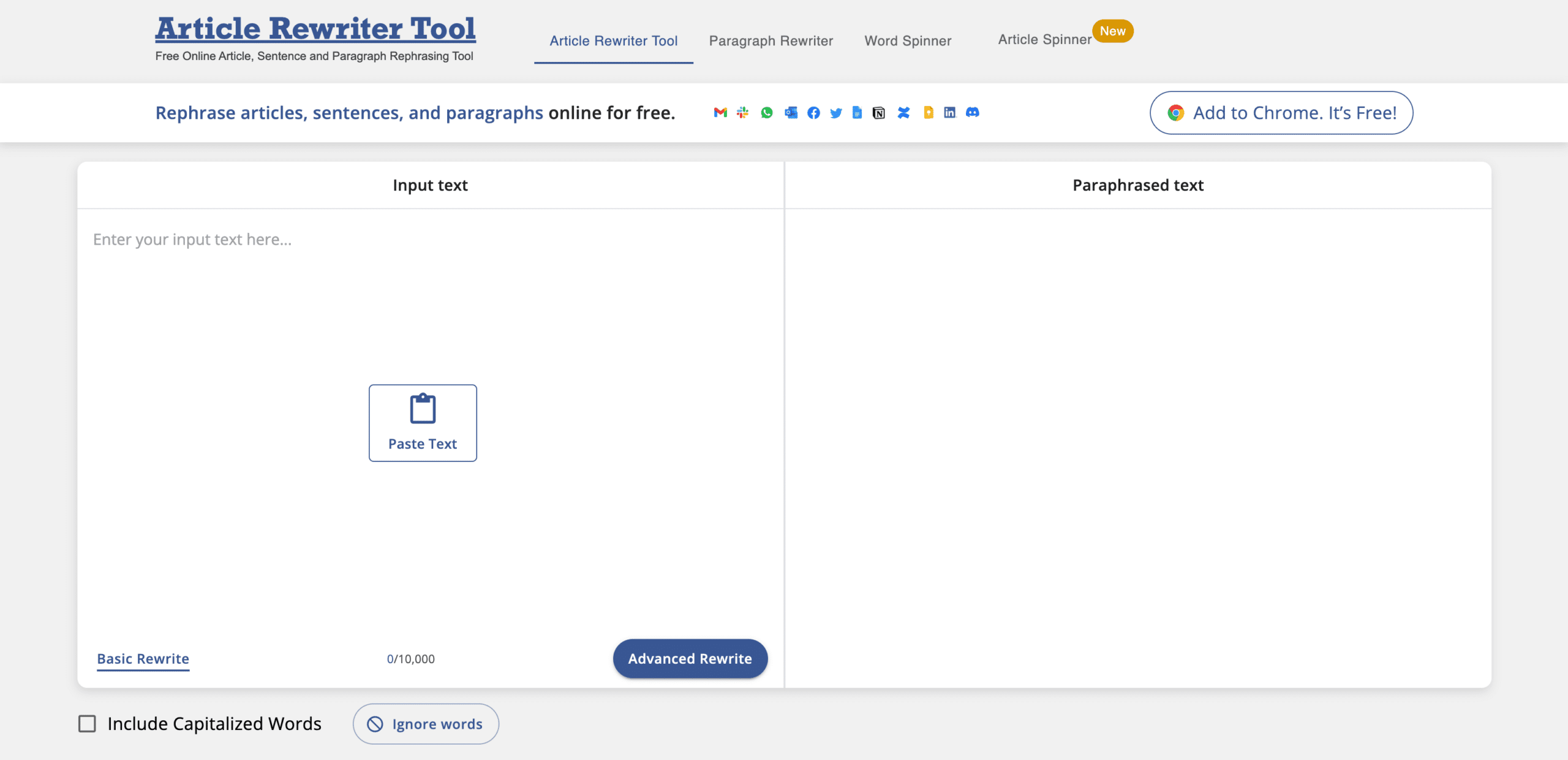Switch to the Word Spinner tab
Image resolution: width=1568 pixels, height=760 pixels.
[908, 41]
